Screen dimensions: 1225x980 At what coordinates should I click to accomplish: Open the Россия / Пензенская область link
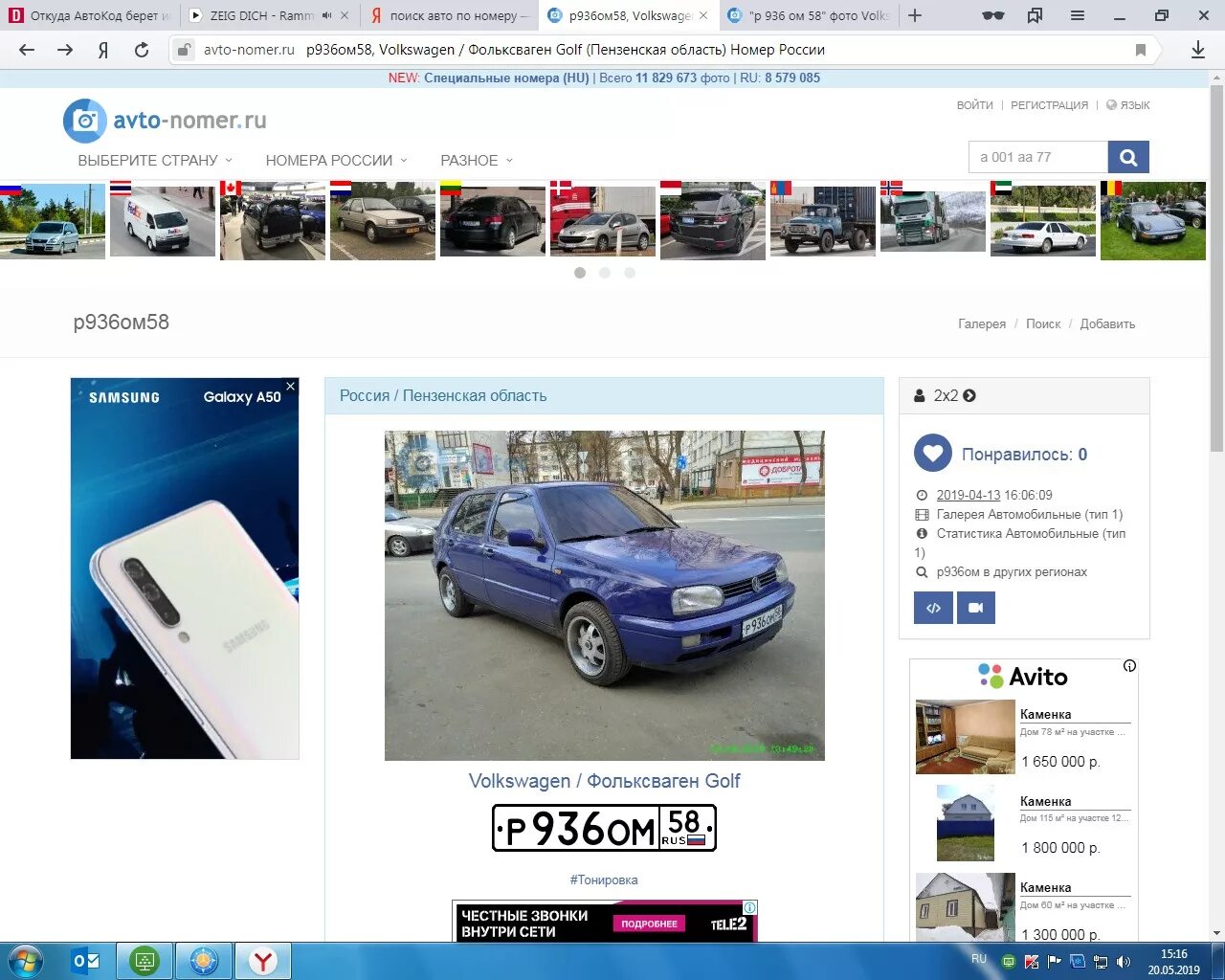[x=443, y=395]
